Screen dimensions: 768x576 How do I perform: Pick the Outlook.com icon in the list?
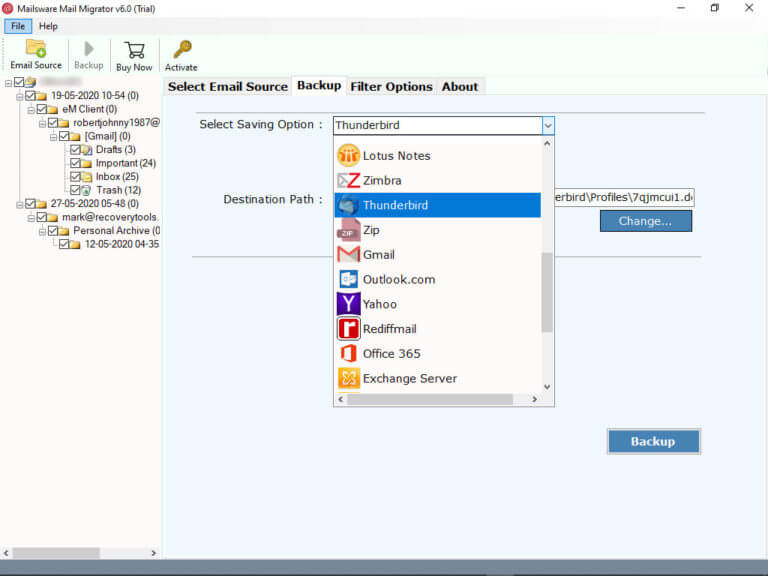[x=348, y=280]
